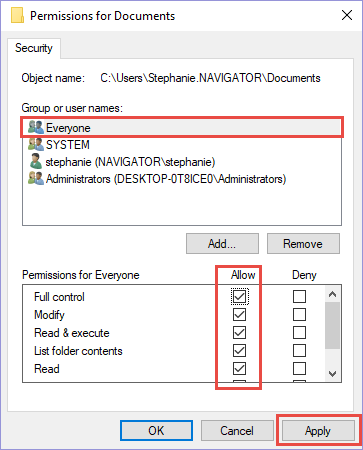Screen dimensions: 363x450
Task: Check Deny for List folder contents
Action: [299, 350]
